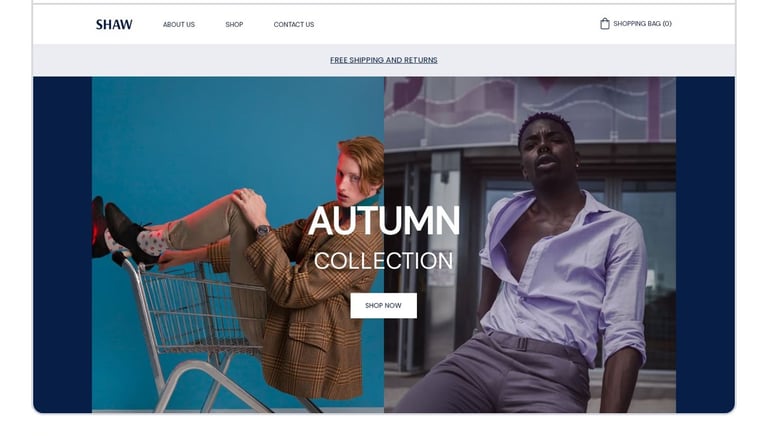Screen dimensions: 768x436
Task: Click the polka dot socks in the photo
Action: click(152, 242)
